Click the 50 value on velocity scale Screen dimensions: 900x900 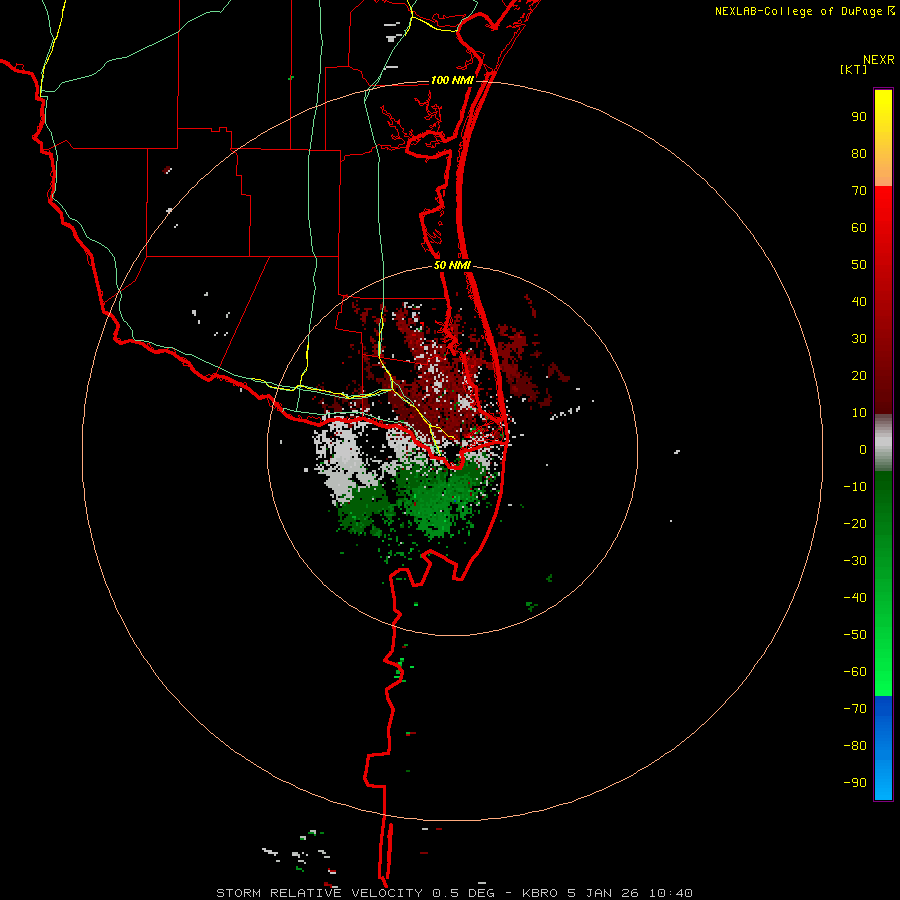pos(859,265)
